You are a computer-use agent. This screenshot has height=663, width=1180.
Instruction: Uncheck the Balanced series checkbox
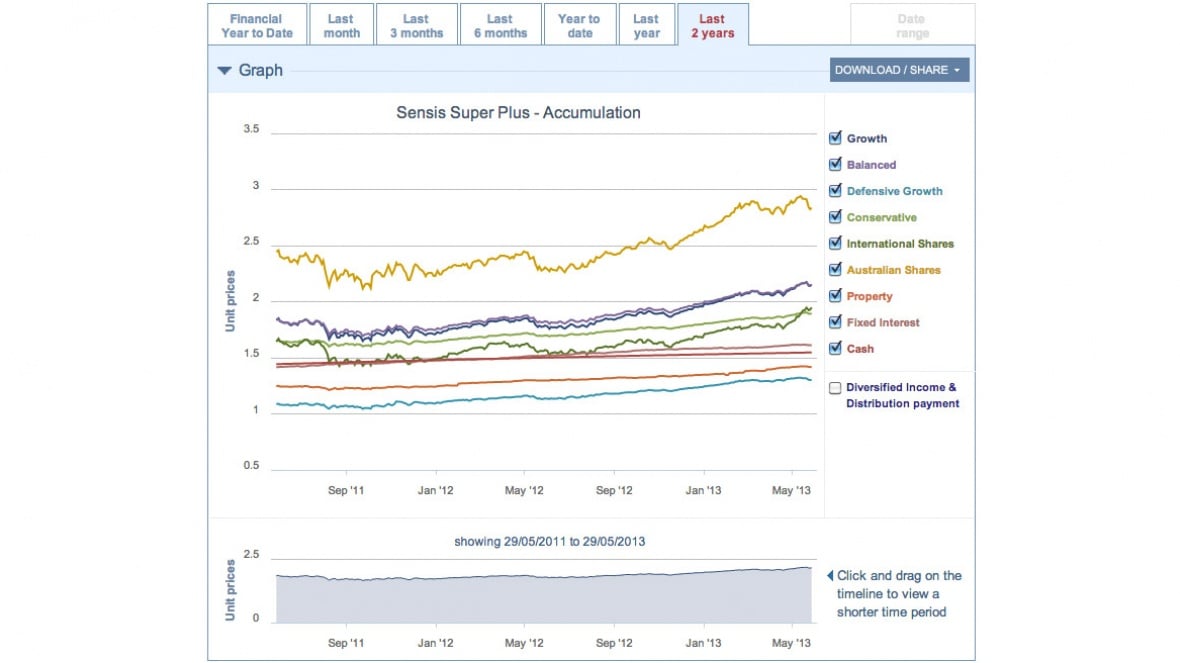[x=835, y=164]
